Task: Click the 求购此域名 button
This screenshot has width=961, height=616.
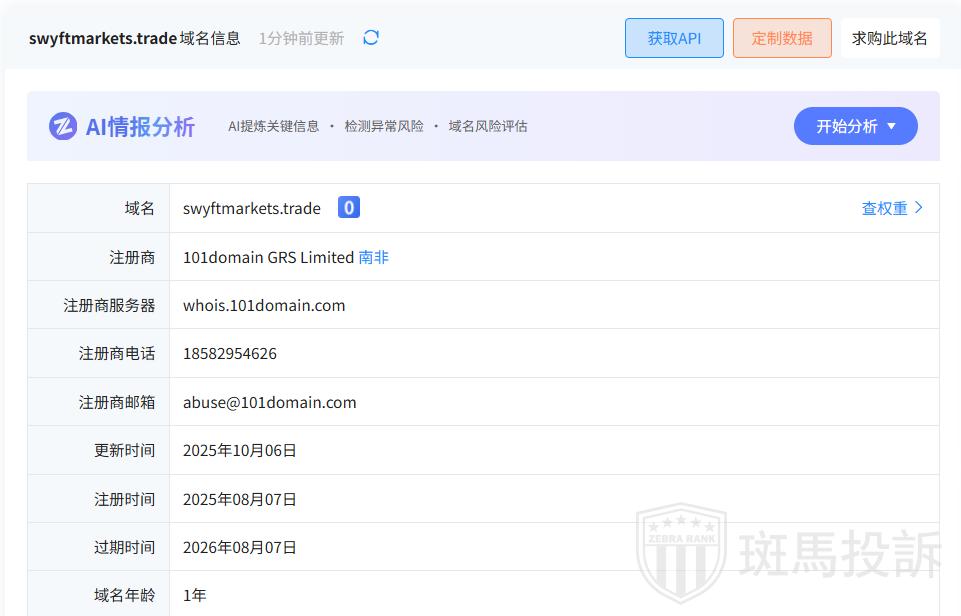Action: click(x=889, y=38)
